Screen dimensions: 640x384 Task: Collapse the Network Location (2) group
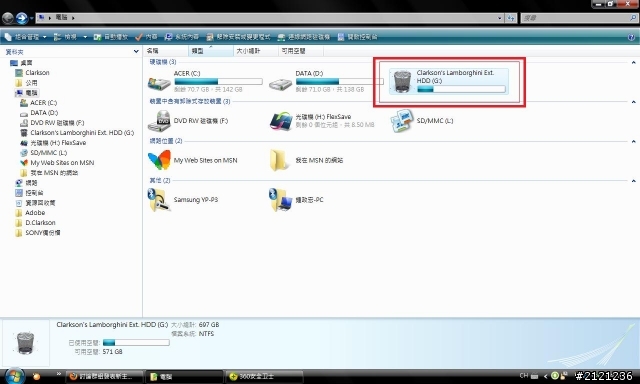point(633,141)
